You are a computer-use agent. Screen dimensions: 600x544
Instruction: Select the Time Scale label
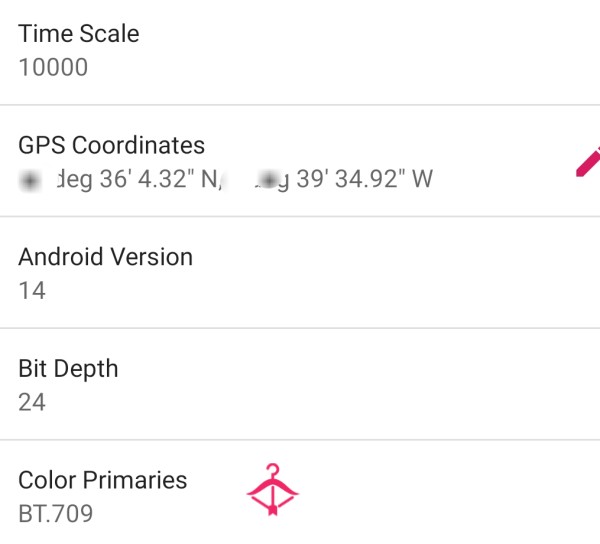[x=79, y=34]
